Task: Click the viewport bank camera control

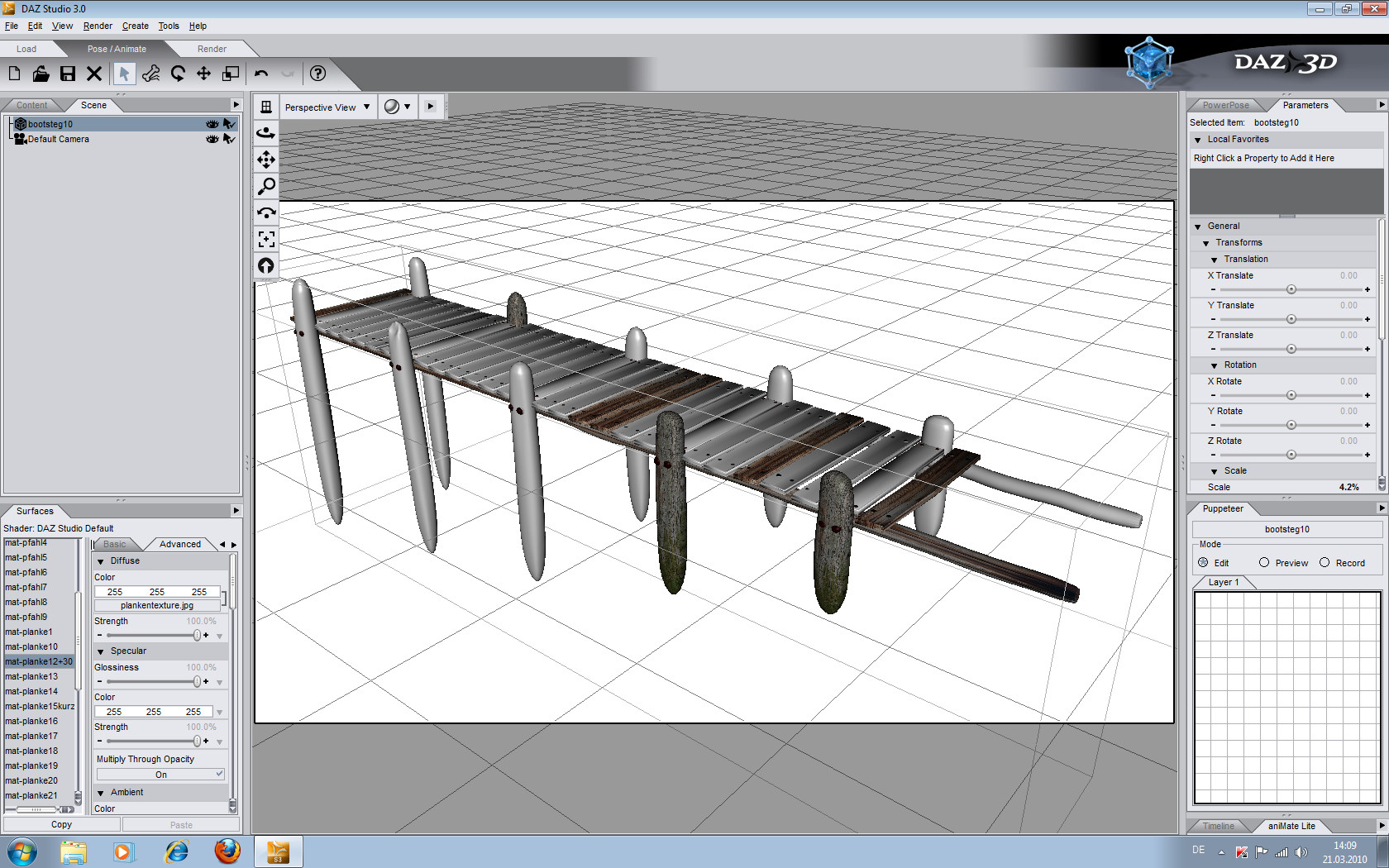Action: (x=266, y=212)
